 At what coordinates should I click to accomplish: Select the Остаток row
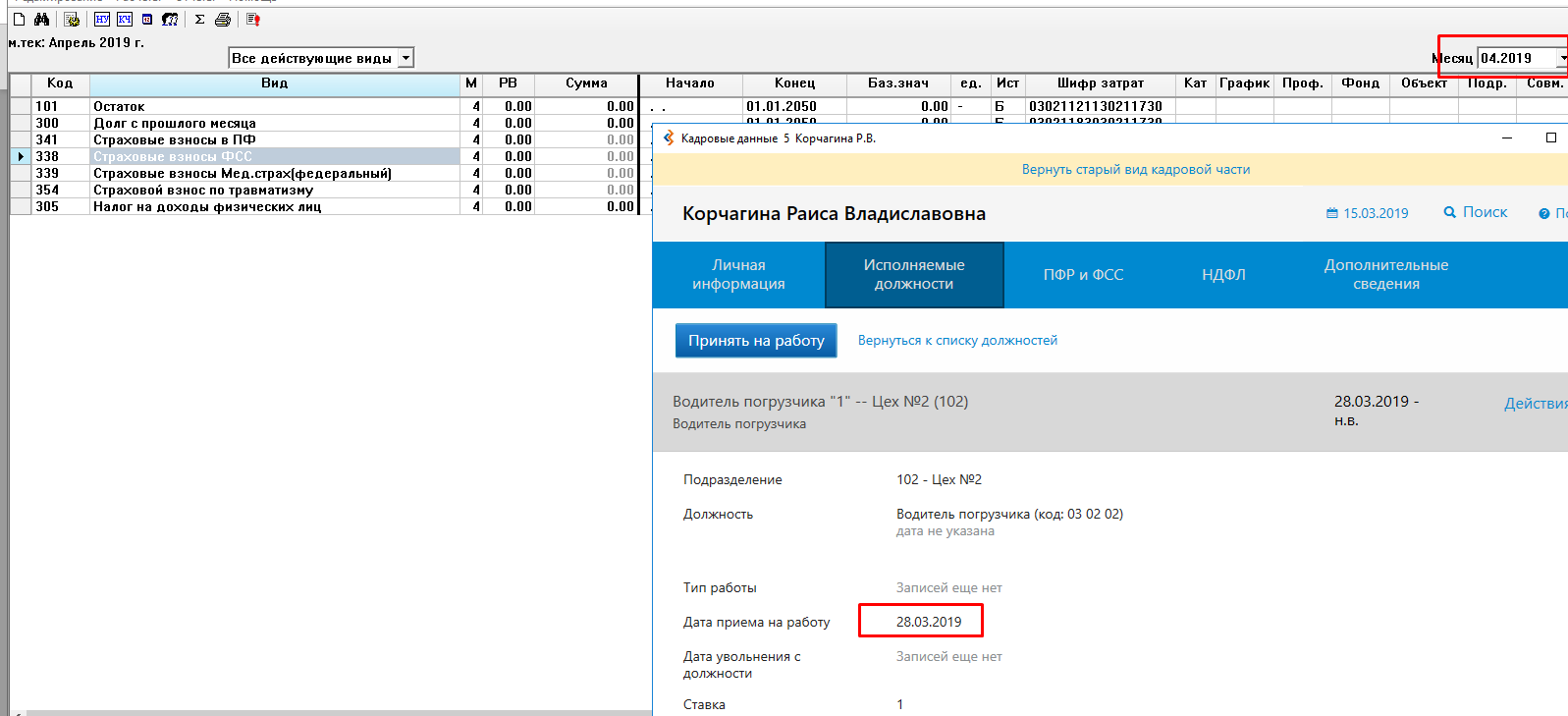[275, 106]
